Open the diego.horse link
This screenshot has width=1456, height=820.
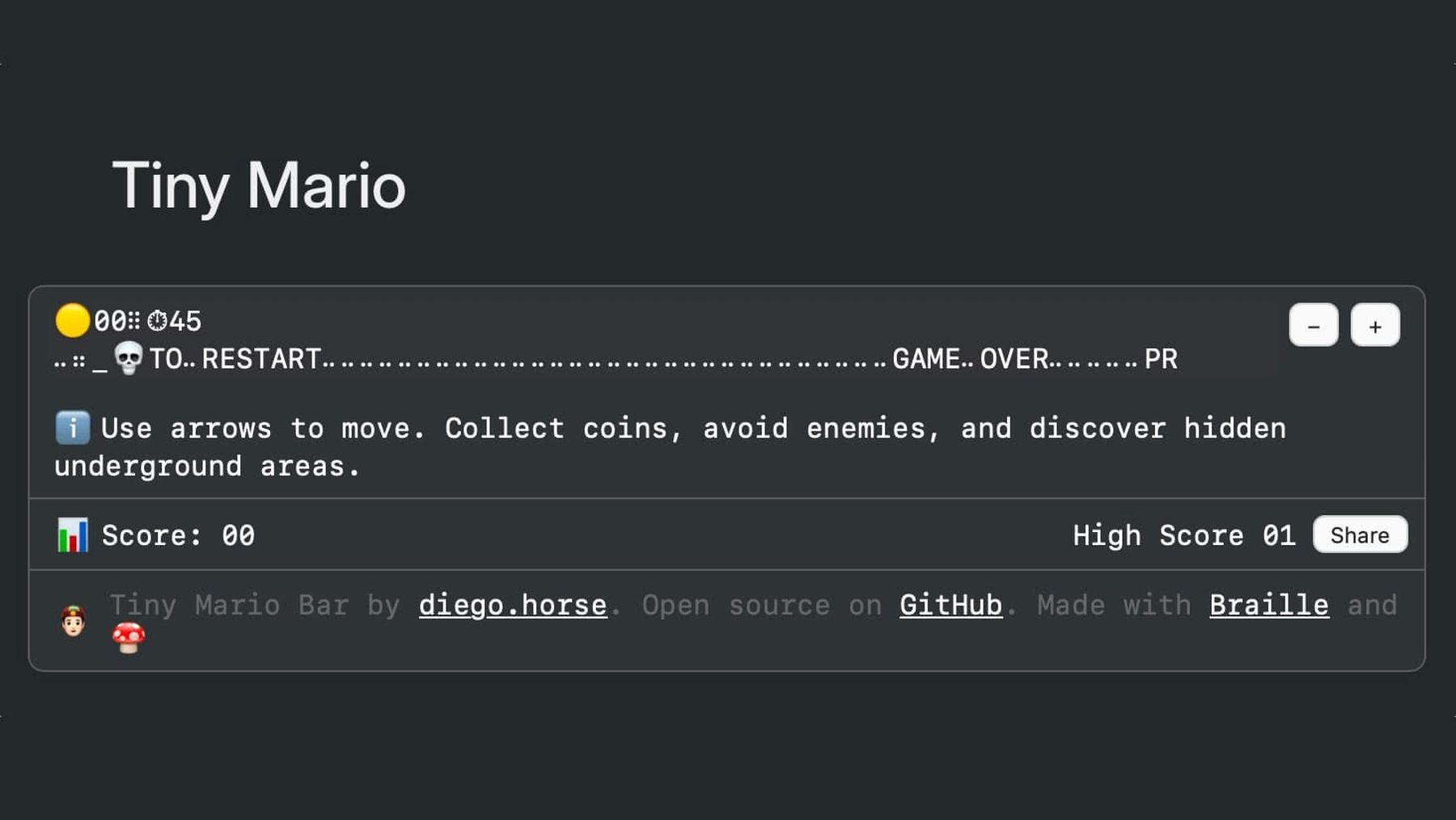(x=512, y=605)
